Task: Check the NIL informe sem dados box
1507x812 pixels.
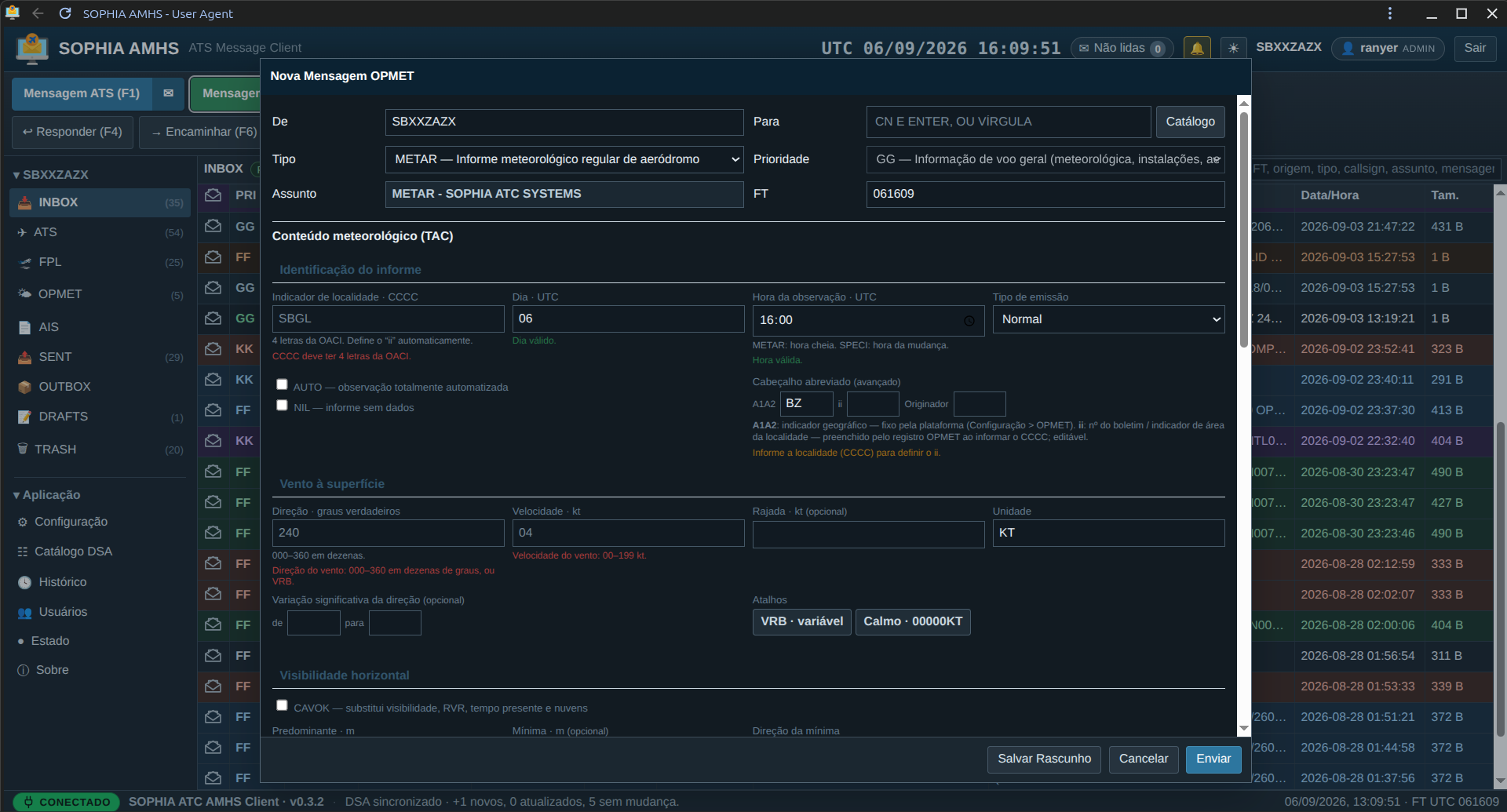Action: [282, 405]
